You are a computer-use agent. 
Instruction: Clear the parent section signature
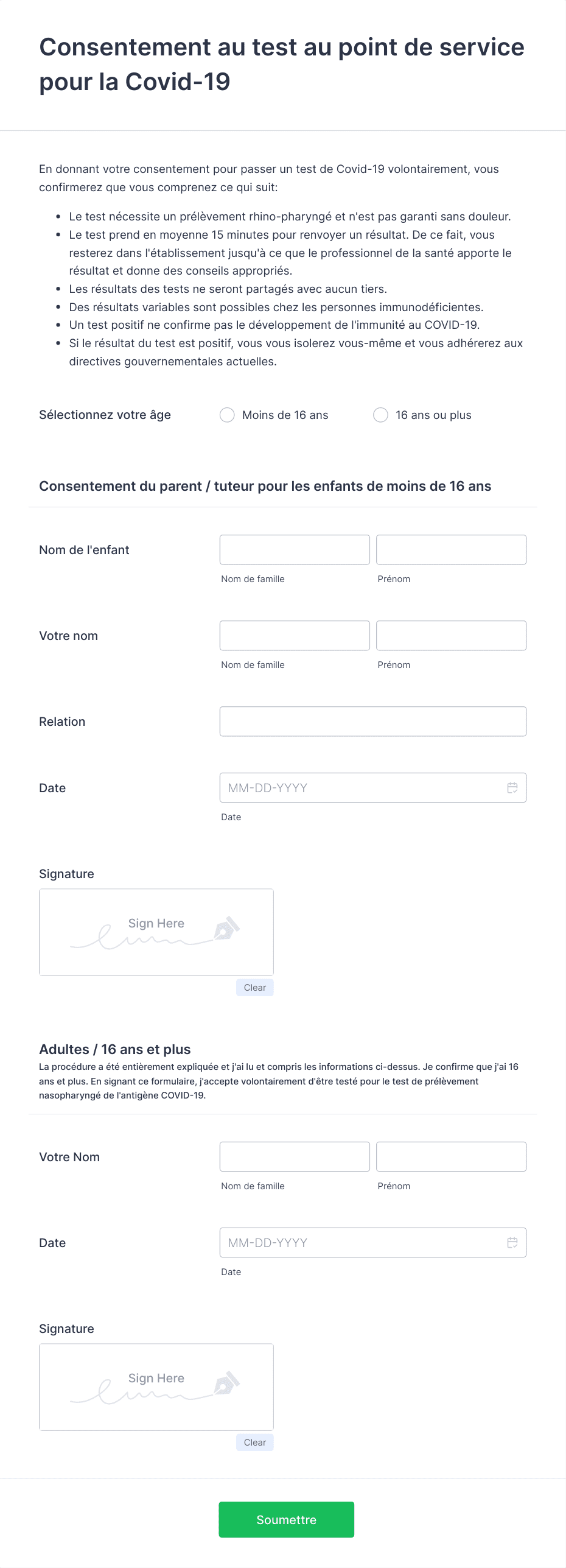click(255, 987)
